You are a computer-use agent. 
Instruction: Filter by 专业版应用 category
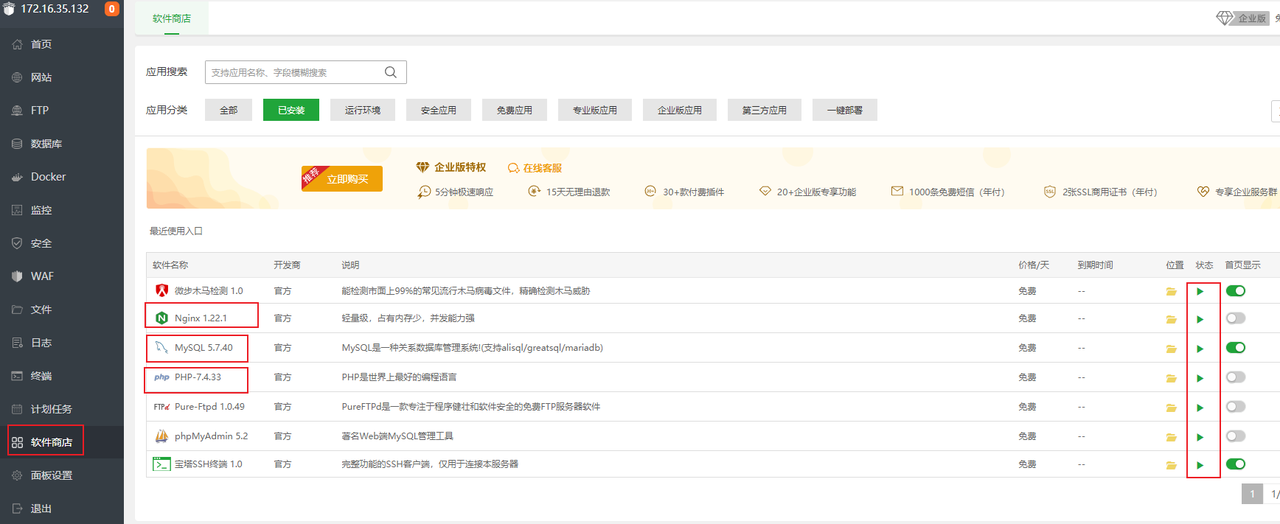tap(595, 110)
